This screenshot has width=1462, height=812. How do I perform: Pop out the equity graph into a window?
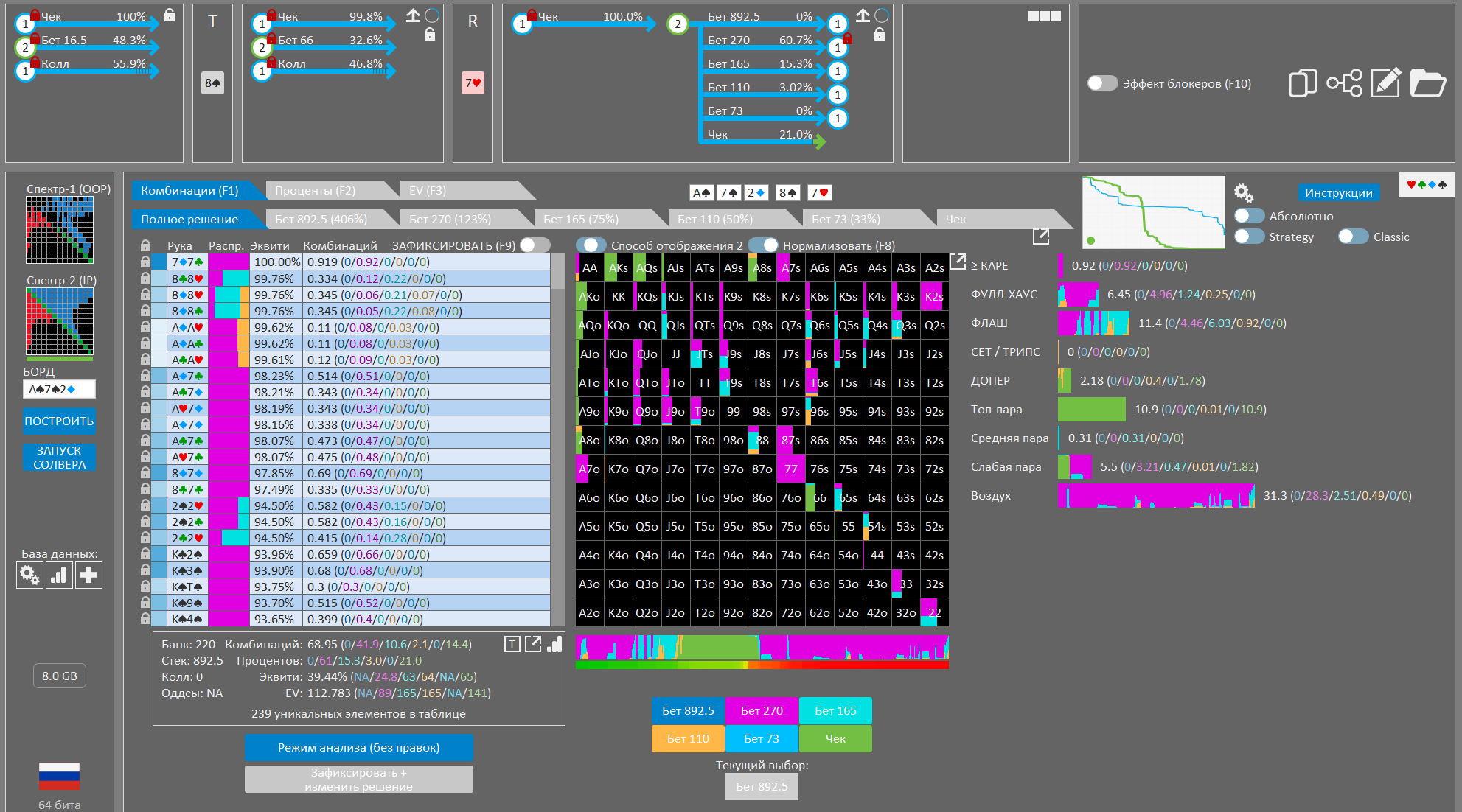[x=1041, y=236]
